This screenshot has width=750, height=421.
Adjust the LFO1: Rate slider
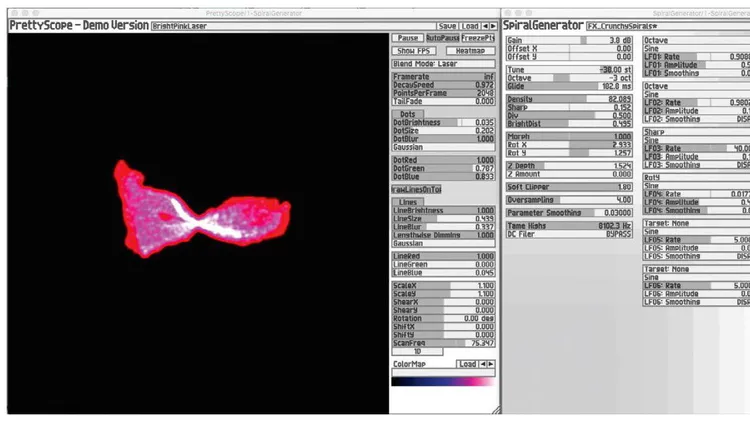click(x=696, y=57)
